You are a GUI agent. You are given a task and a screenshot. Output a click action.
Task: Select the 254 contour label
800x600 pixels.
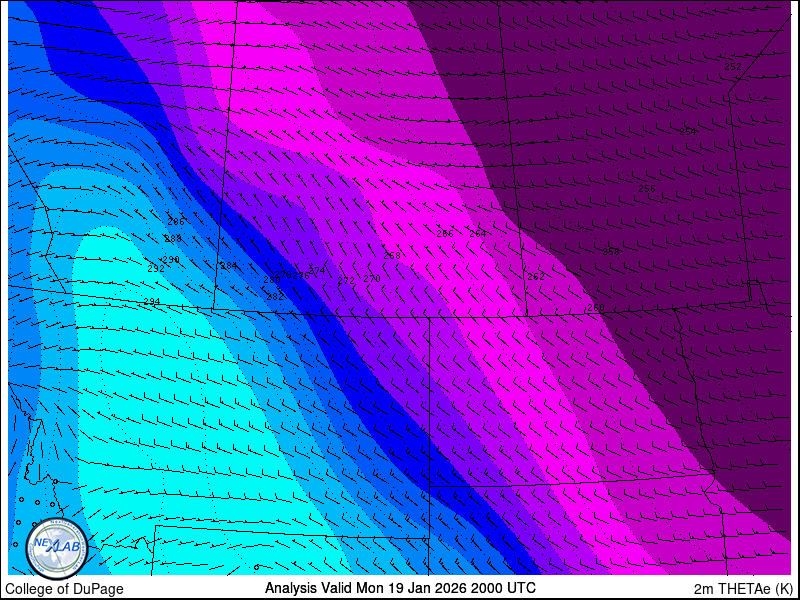688,132
